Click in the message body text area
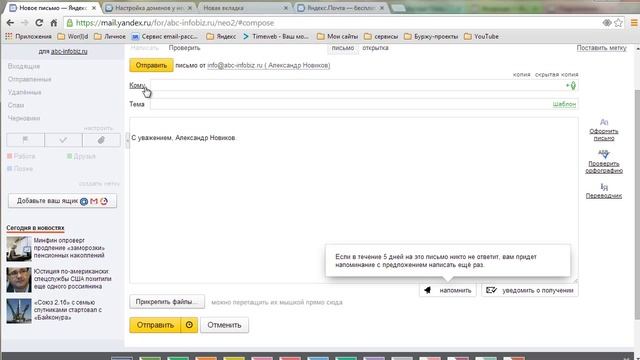 click(x=353, y=200)
